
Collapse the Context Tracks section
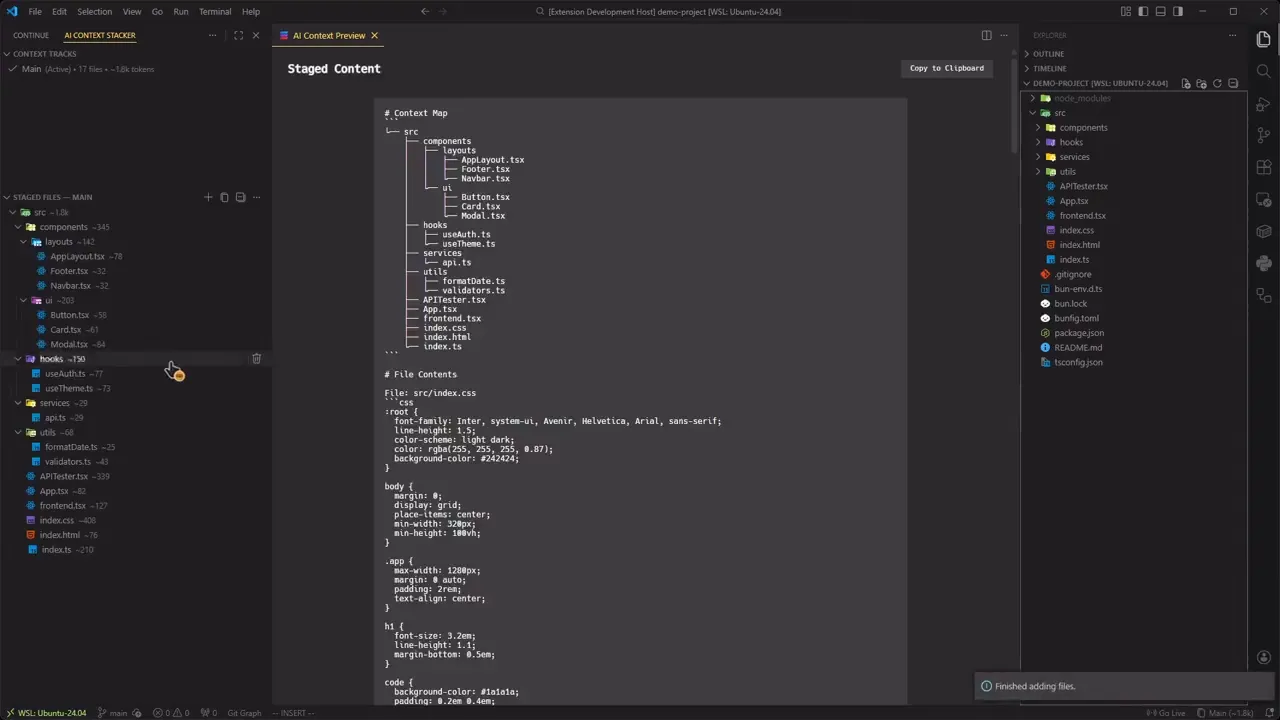coord(45,54)
